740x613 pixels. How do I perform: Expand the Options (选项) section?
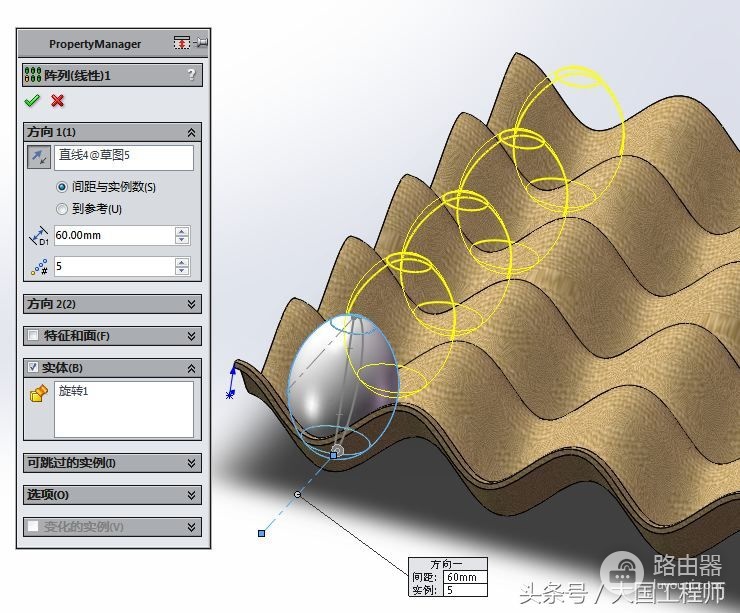[x=191, y=495]
